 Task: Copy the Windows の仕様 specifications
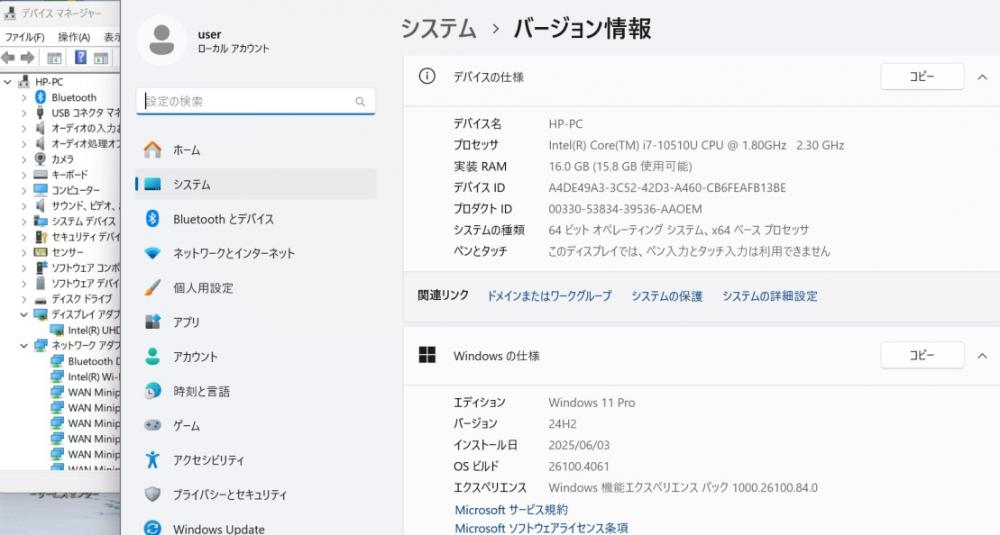pyautogui.click(x=922, y=355)
